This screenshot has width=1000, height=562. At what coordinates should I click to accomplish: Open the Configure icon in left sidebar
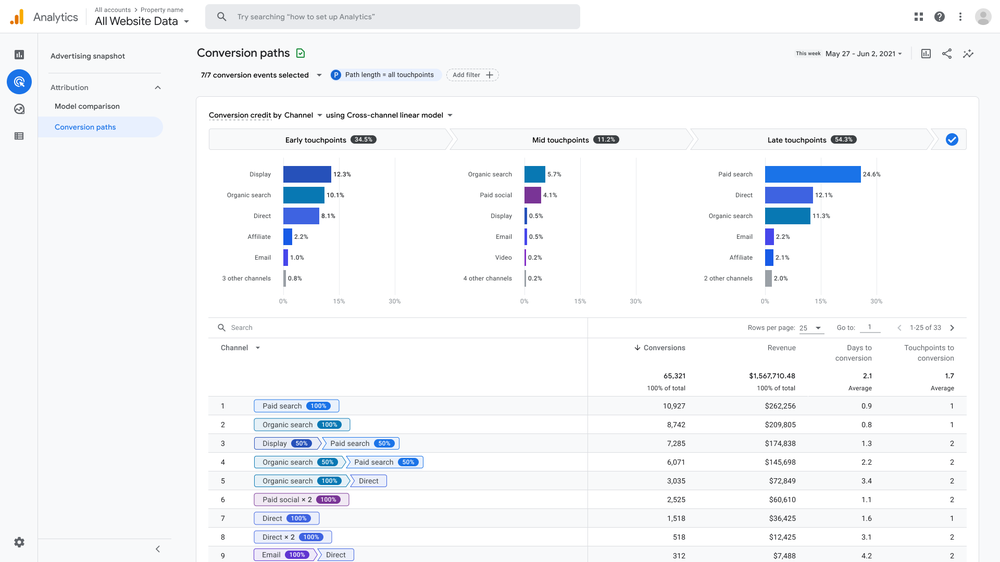tap(19, 136)
